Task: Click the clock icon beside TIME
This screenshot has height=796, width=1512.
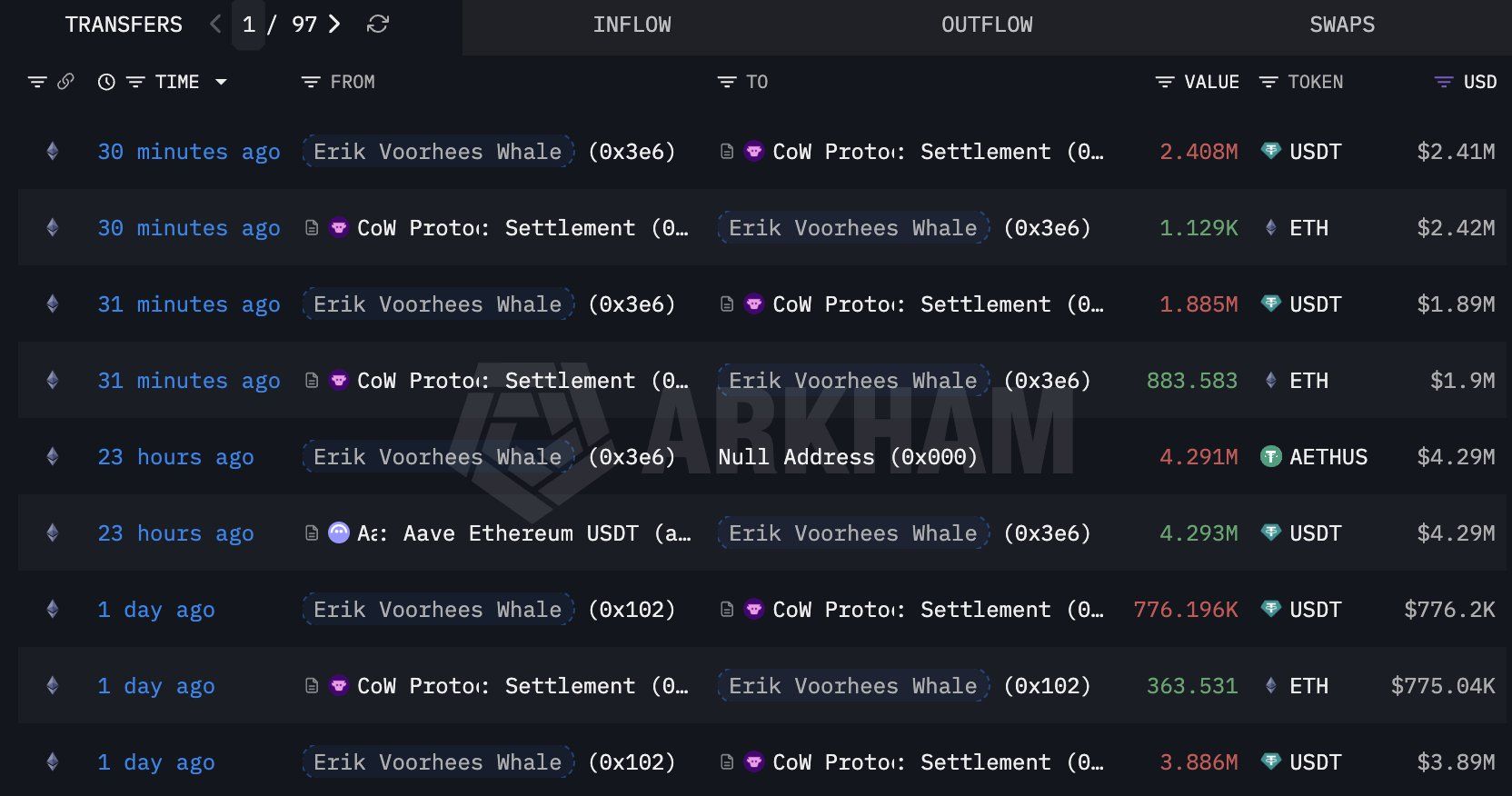Action: [106, 82]
